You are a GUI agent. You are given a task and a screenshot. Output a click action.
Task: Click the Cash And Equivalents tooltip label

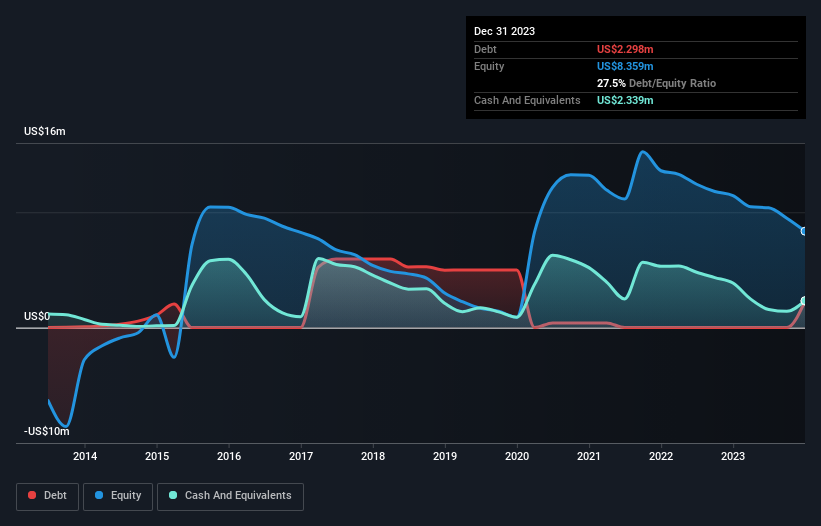tap(527, 100)
